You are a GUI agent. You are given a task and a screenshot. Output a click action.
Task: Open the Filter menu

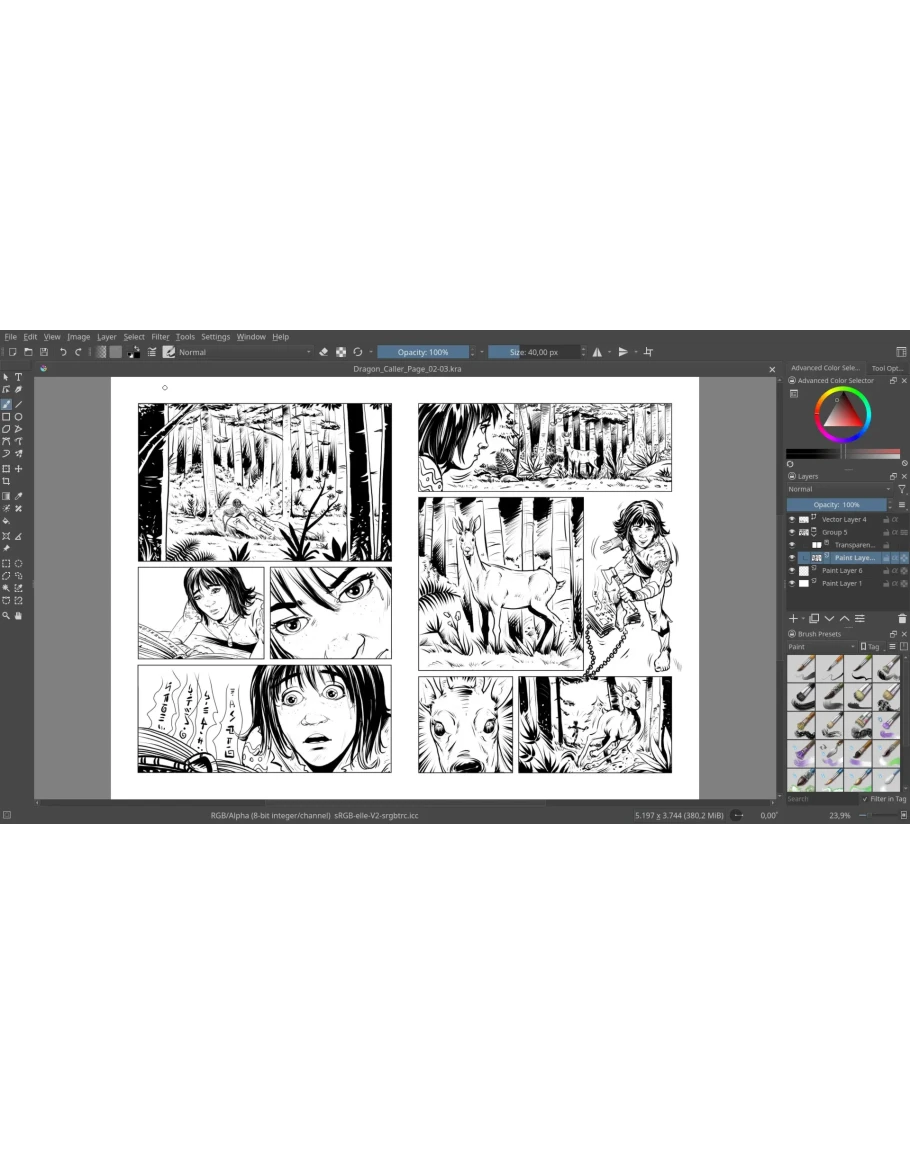click(x=160, y=337)
